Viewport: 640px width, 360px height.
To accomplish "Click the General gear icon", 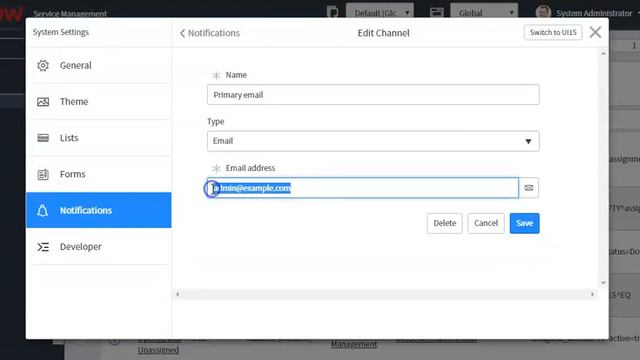I will point(43,65).
